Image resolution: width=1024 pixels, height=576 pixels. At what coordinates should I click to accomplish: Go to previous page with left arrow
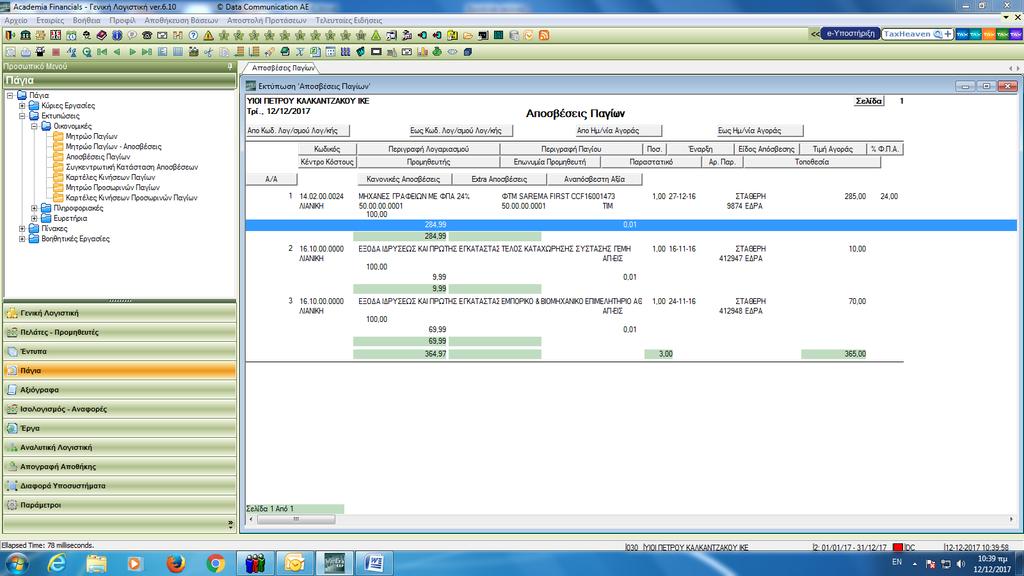[117, 52]
